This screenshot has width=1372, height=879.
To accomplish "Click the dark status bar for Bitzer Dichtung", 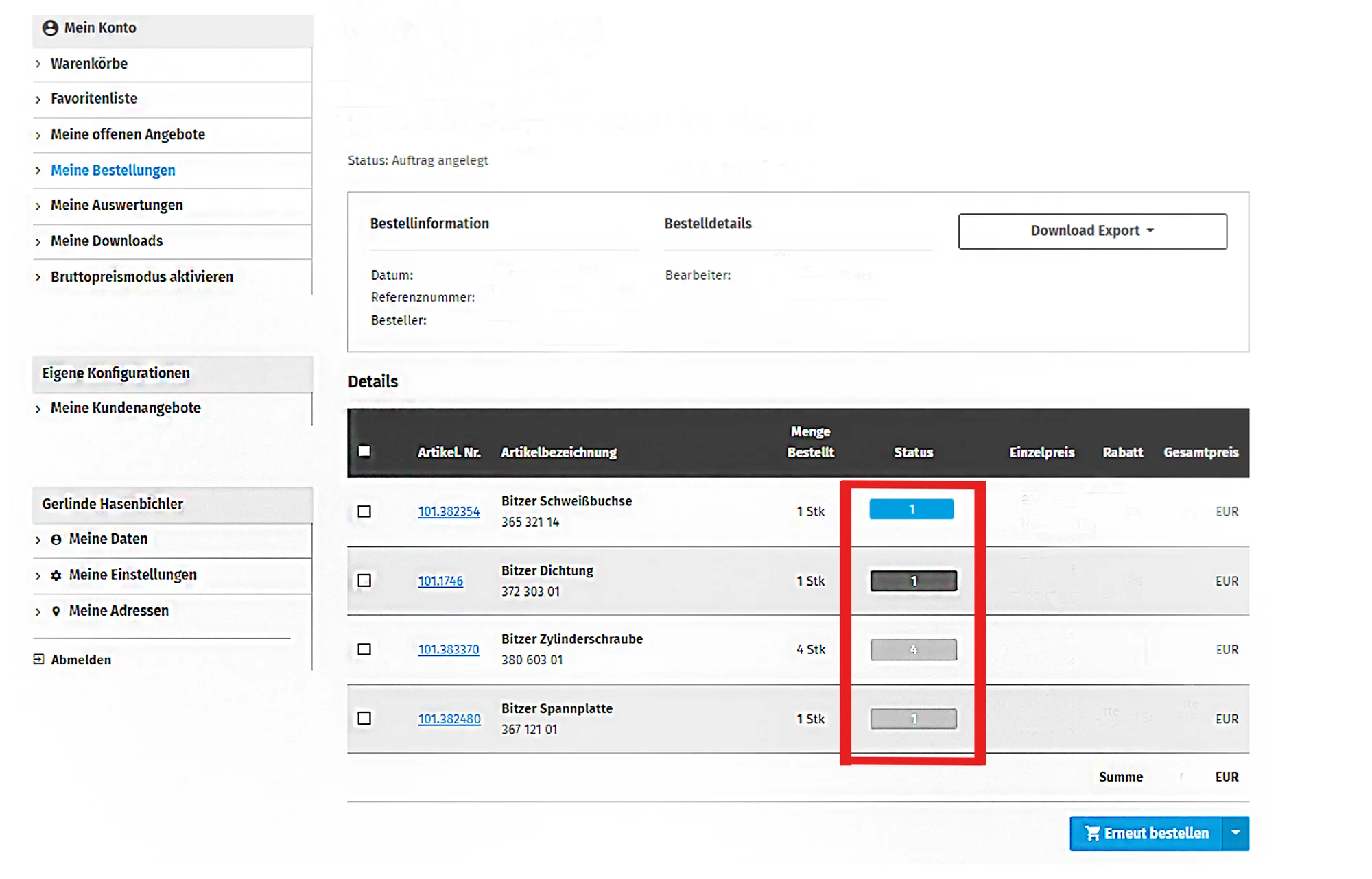I will click(x=913, y=581).
